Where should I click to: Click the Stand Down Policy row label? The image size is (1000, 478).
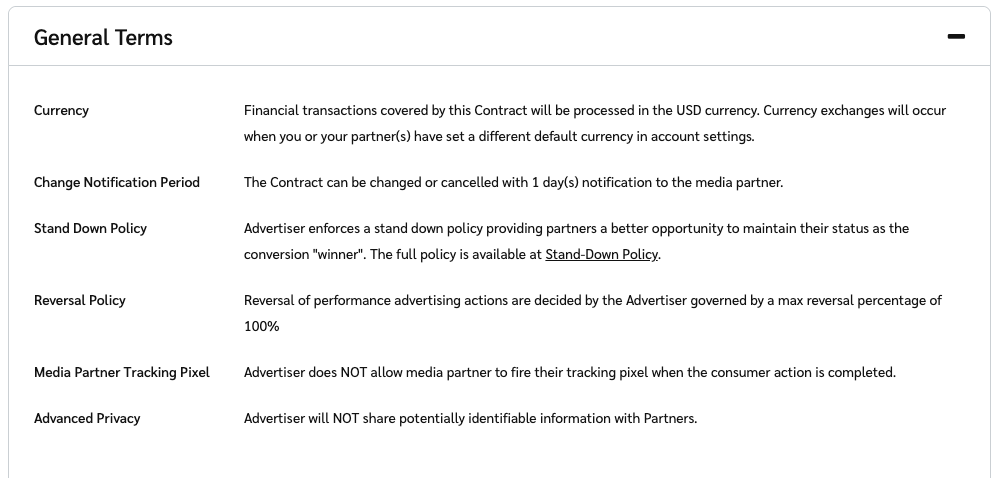click(x=90, y=228)
